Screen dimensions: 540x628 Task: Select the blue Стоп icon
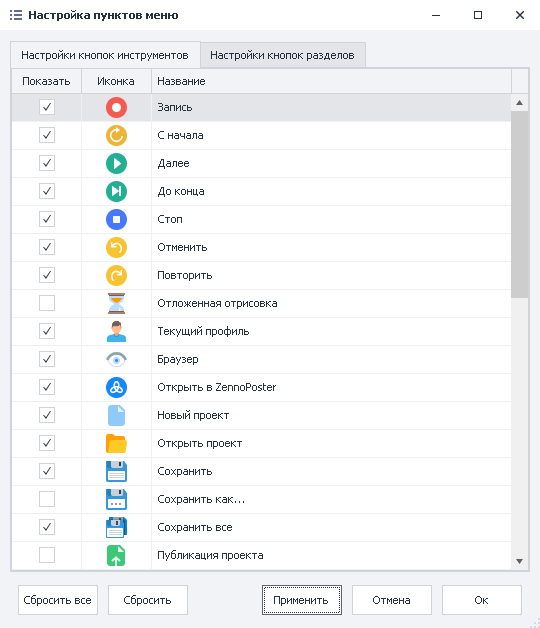click(116, 219)
